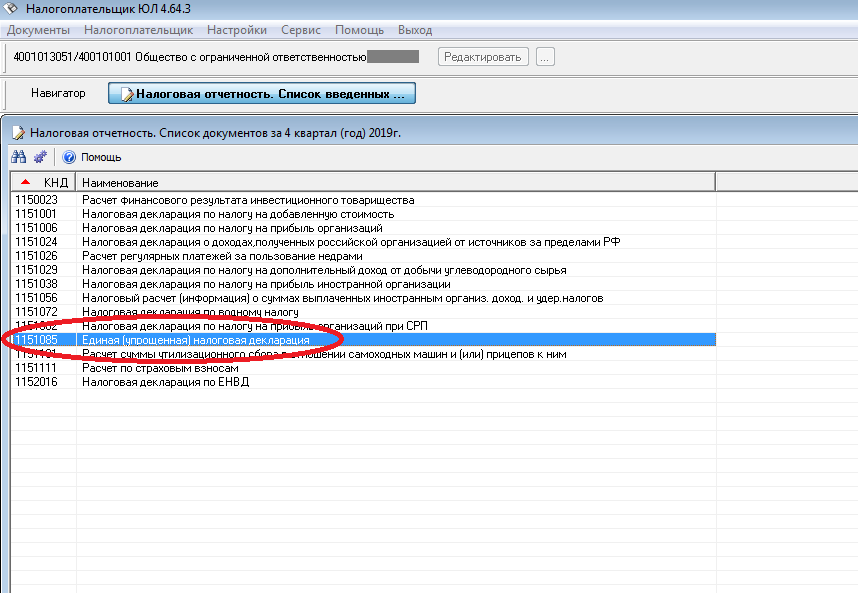858x593 pixels.
Task: Sort the list by the КНД column
Action: point(43,183)
